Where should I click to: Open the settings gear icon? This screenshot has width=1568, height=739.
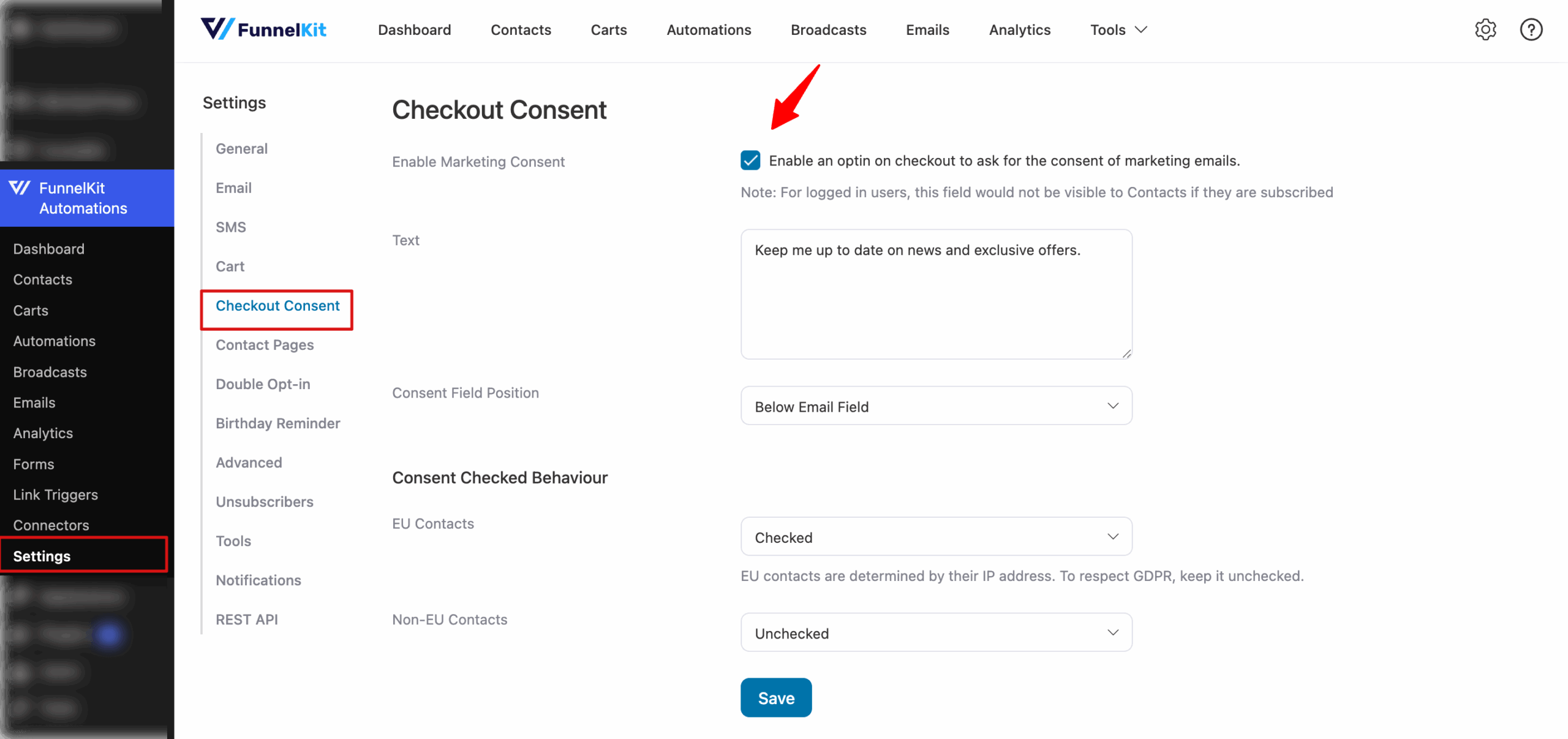point(1485,29)
